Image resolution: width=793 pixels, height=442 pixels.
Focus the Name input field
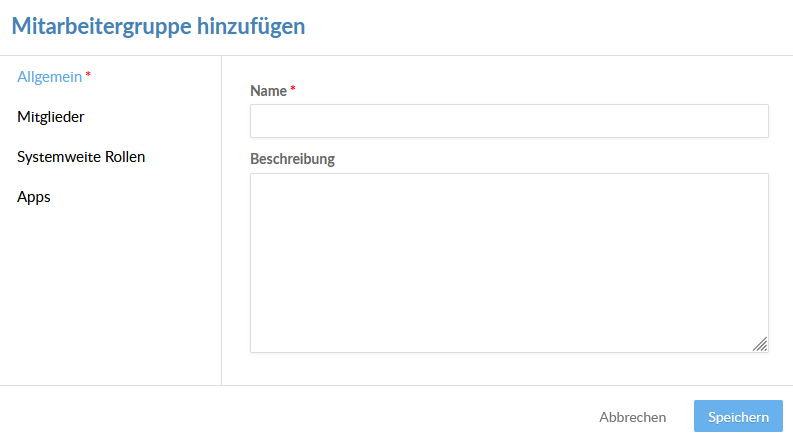(x=509, y=121)
